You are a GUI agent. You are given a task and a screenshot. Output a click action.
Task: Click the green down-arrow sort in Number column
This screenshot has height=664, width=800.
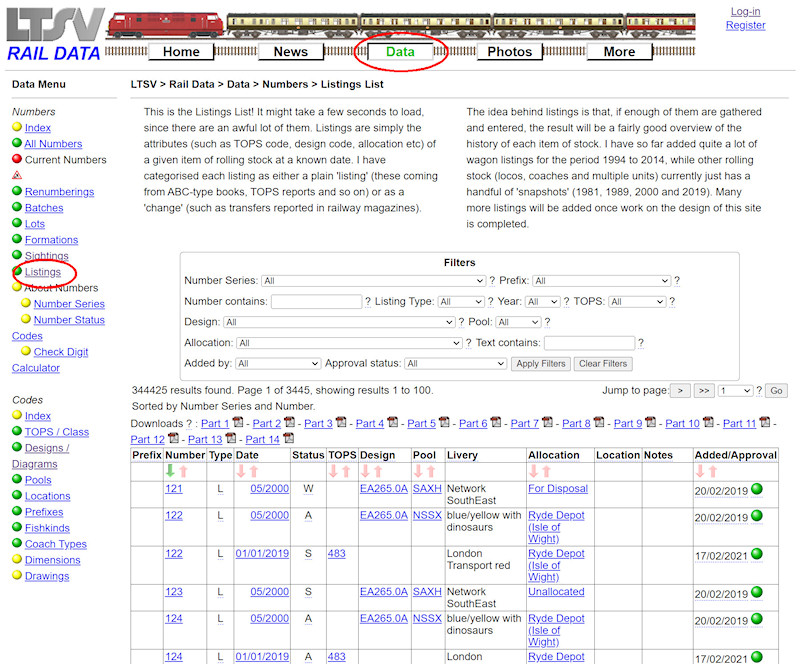pyautogui.click(x=170, y=471)
